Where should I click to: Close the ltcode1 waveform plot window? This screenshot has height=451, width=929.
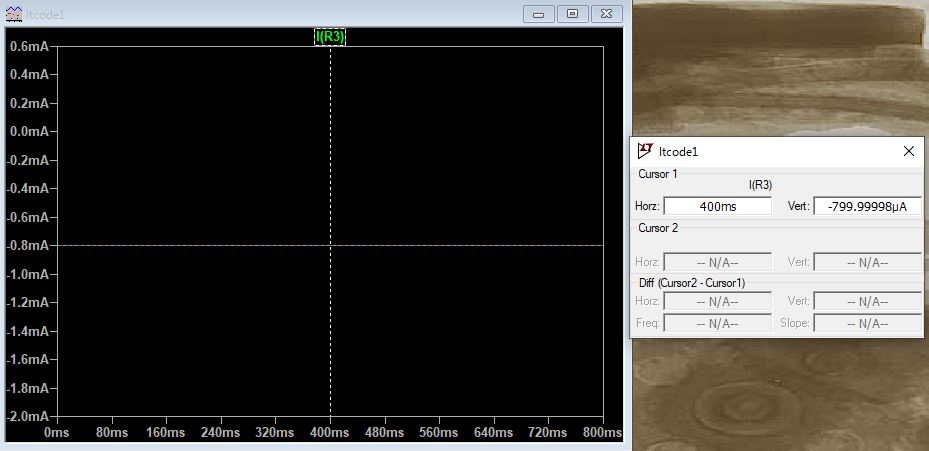pyautogui.click(x=605, y=14)
